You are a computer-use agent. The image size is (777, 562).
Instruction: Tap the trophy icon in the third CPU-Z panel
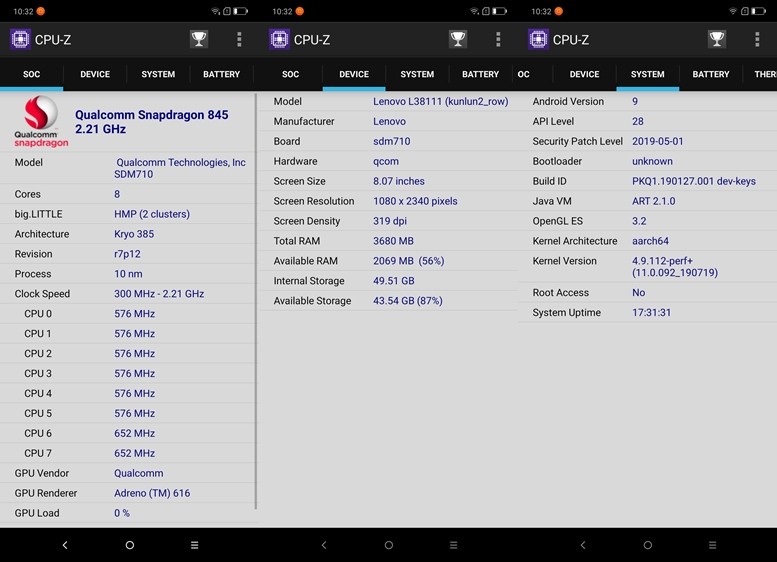pos(717,39)
